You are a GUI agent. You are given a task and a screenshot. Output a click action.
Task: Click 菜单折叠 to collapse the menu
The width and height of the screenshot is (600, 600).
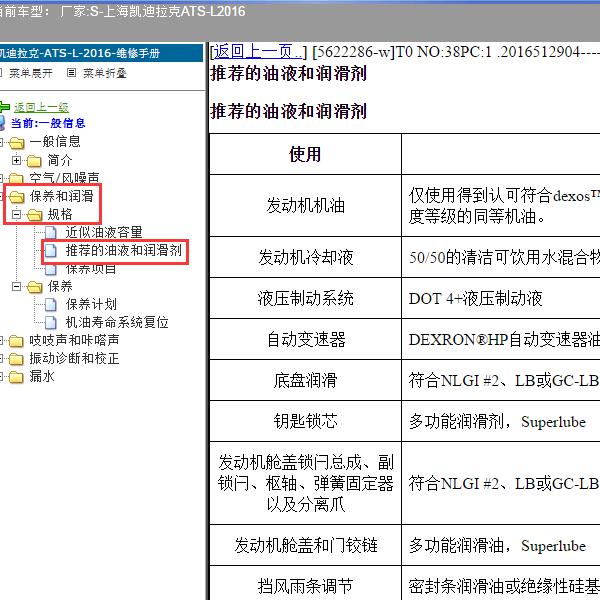104,73
